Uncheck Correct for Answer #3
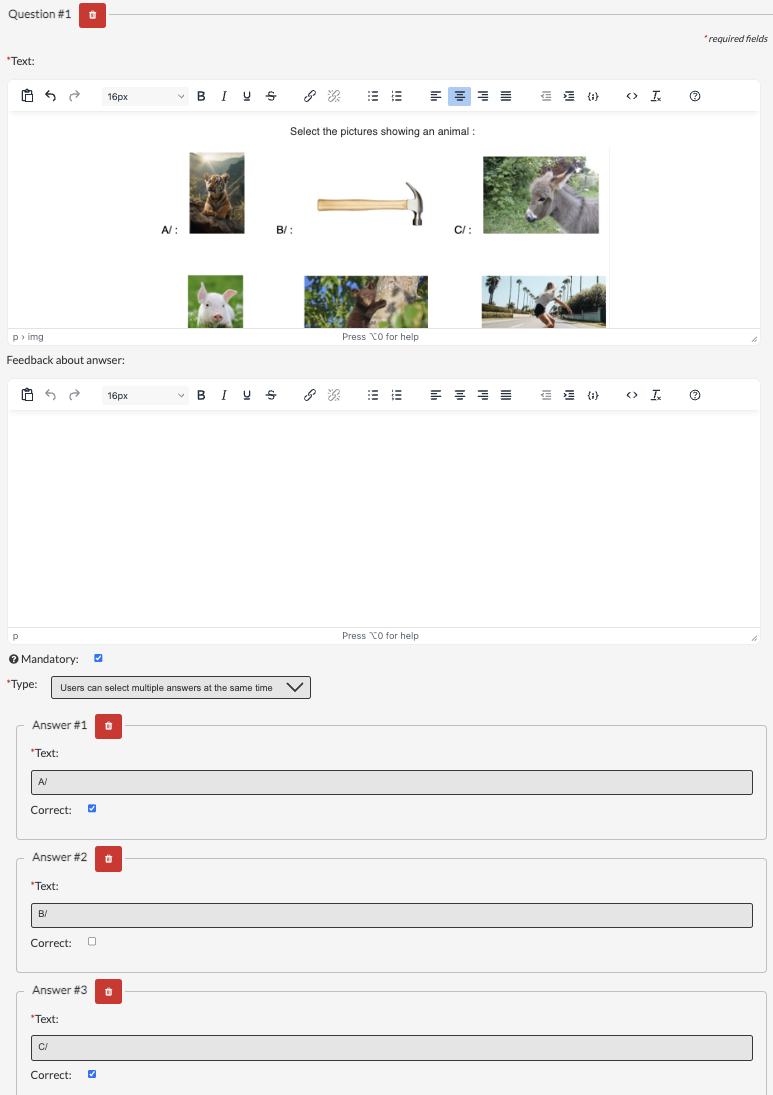 click(92, 1074)
